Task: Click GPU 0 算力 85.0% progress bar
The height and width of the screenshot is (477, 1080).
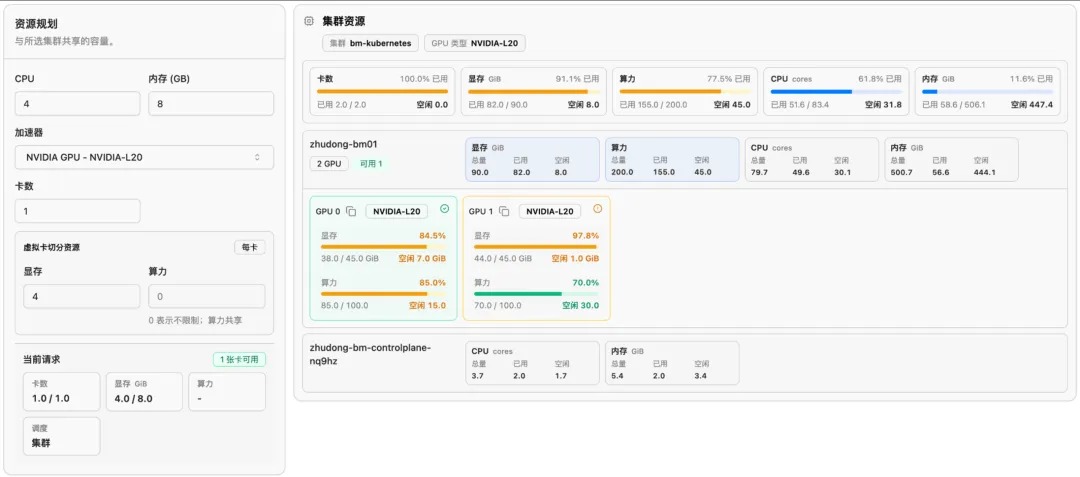Action: tap(383, 293)
